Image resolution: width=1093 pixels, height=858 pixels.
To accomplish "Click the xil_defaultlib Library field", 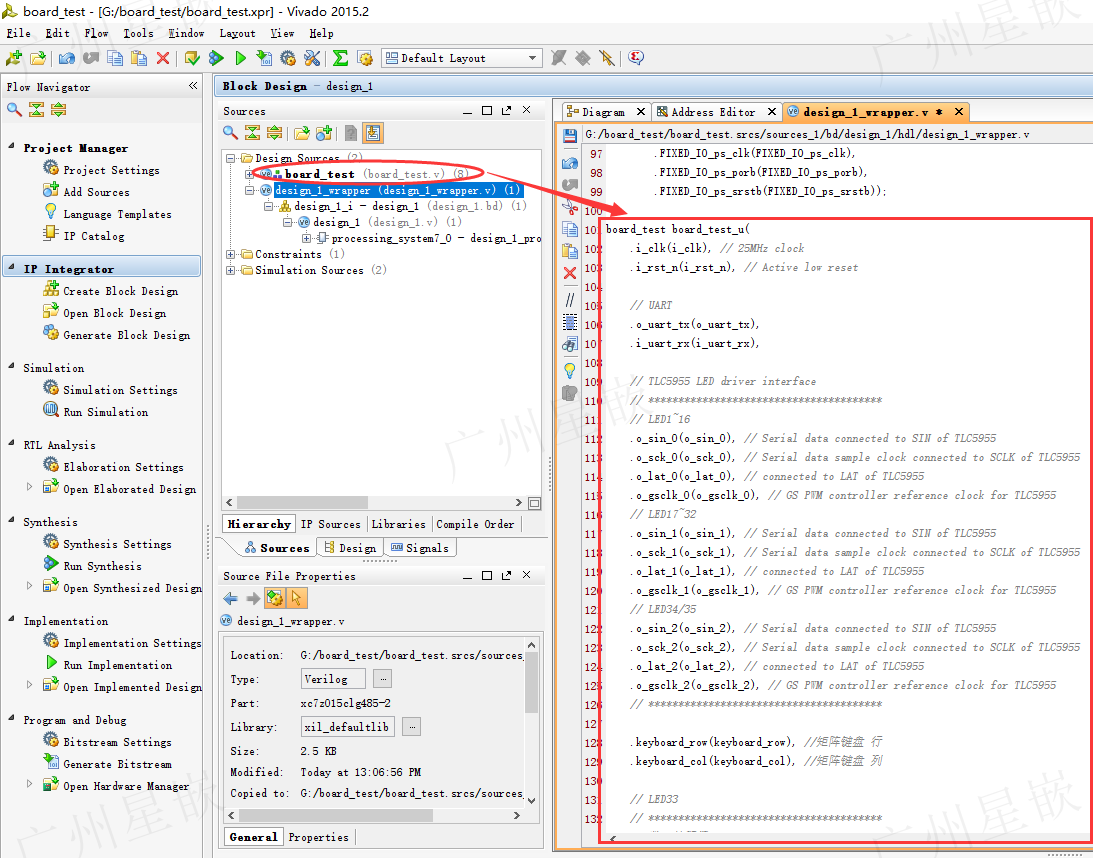I will coord(348,727).
